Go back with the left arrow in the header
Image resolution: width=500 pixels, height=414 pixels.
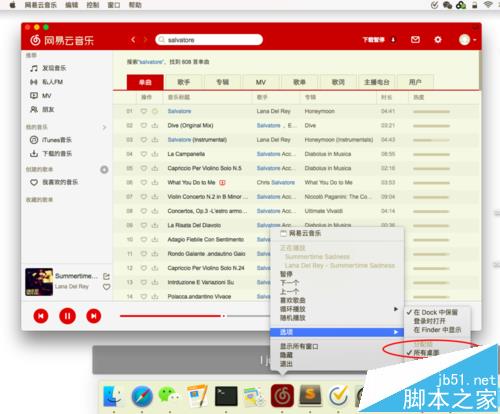coord(133,40)
